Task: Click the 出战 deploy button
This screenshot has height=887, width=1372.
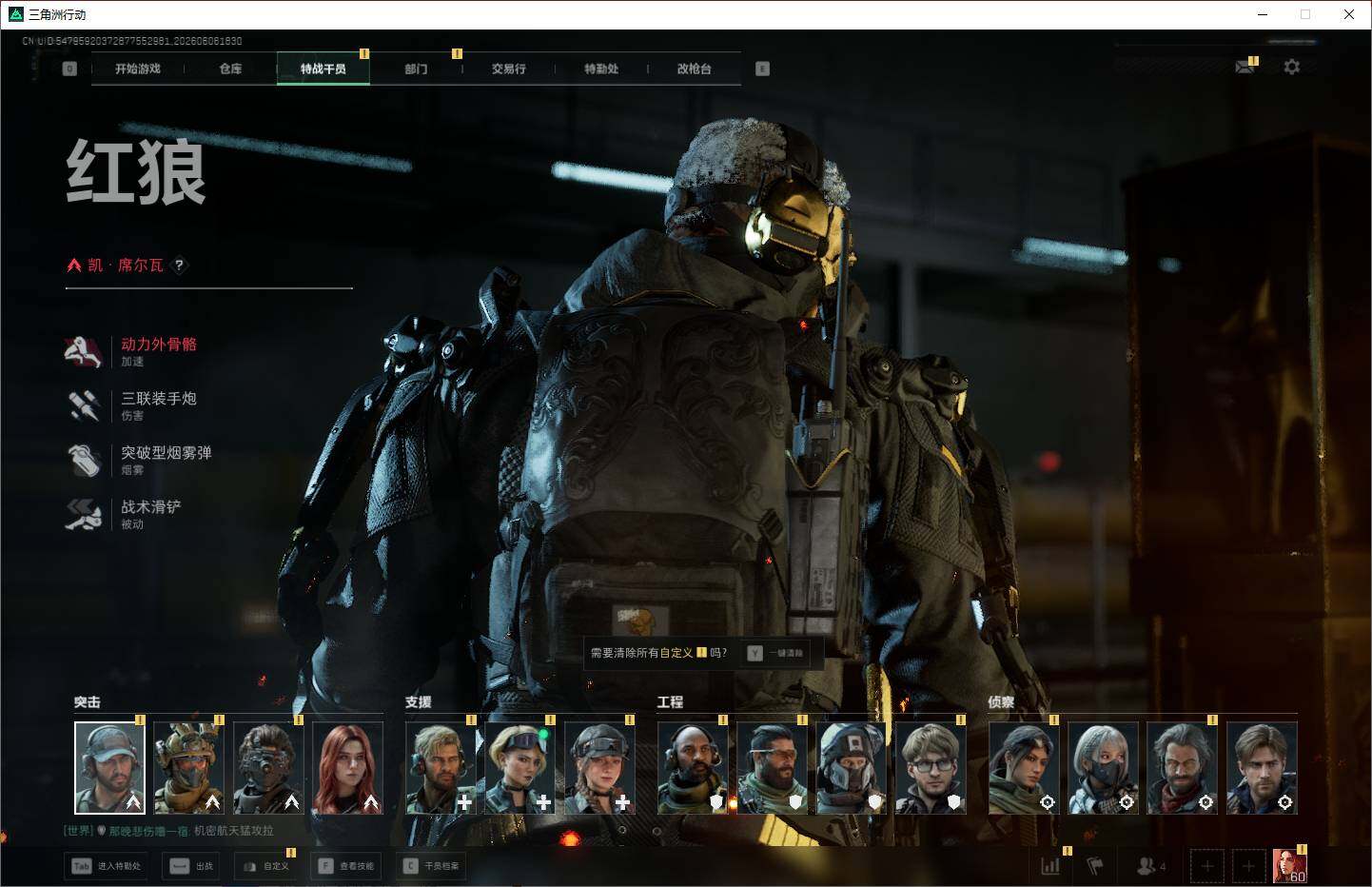Action: click(x=191, y=866)
